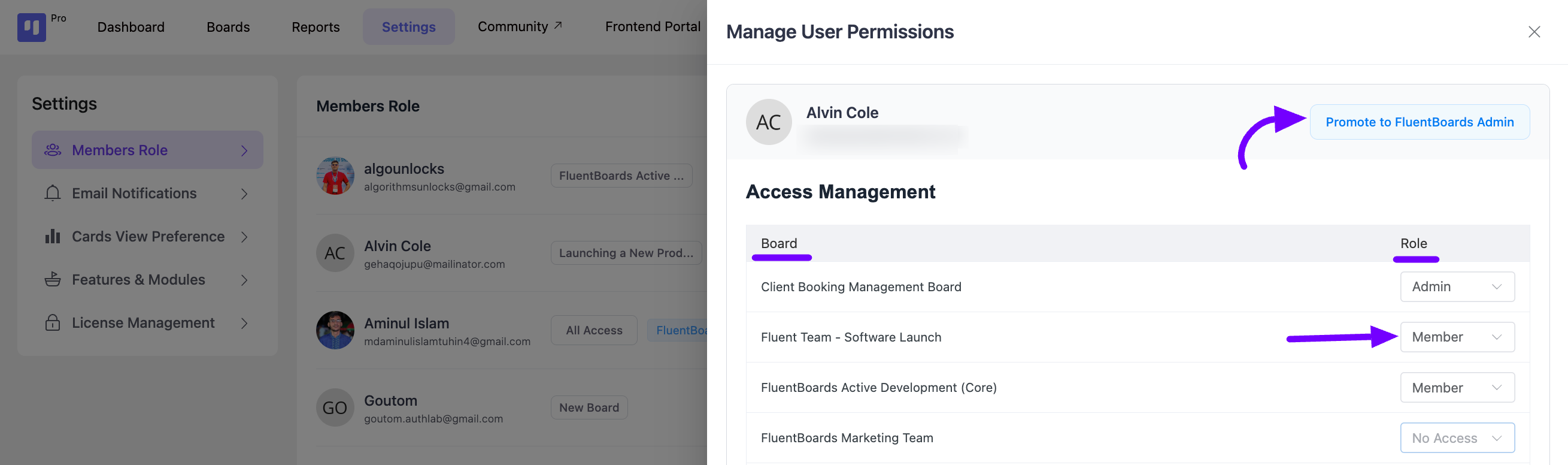Select Settings in top navigation
Image resolution: width=1568 pixels, height=465 pixels.
click(408, 27)
